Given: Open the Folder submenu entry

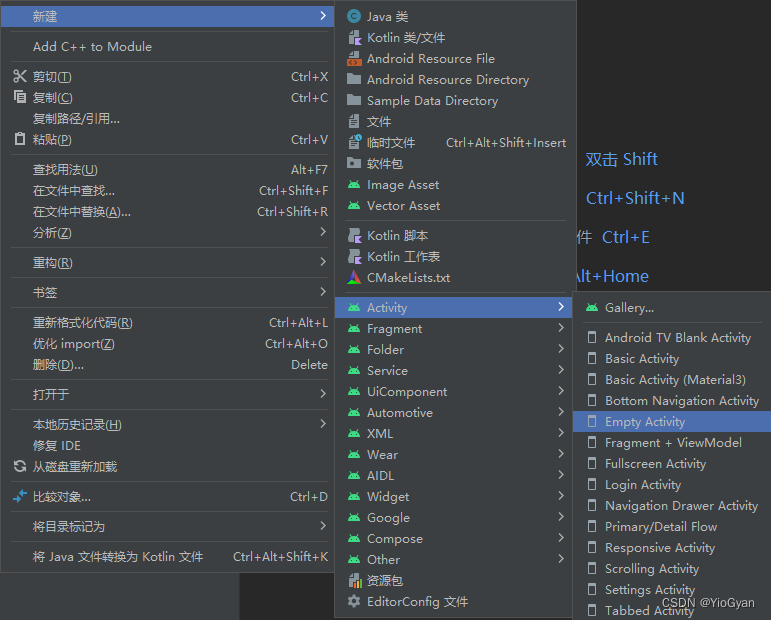Looking at the screenshot, I should (x=453, y=350).
